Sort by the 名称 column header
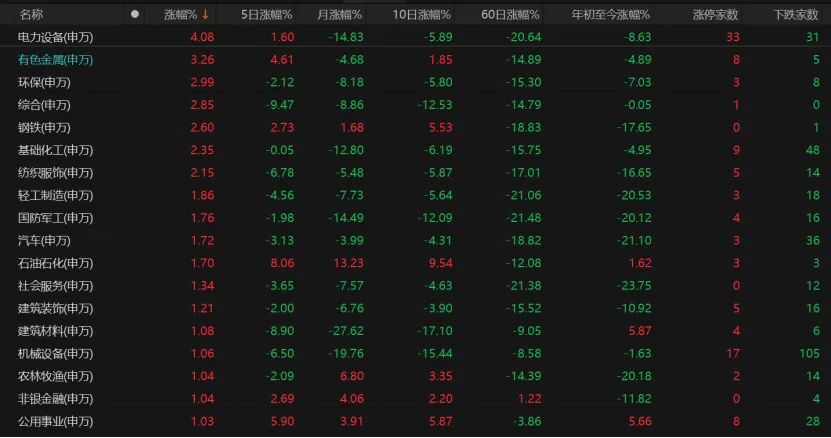Image resolution: width=831 pixels, height=438 pixels. click(31, 15)
